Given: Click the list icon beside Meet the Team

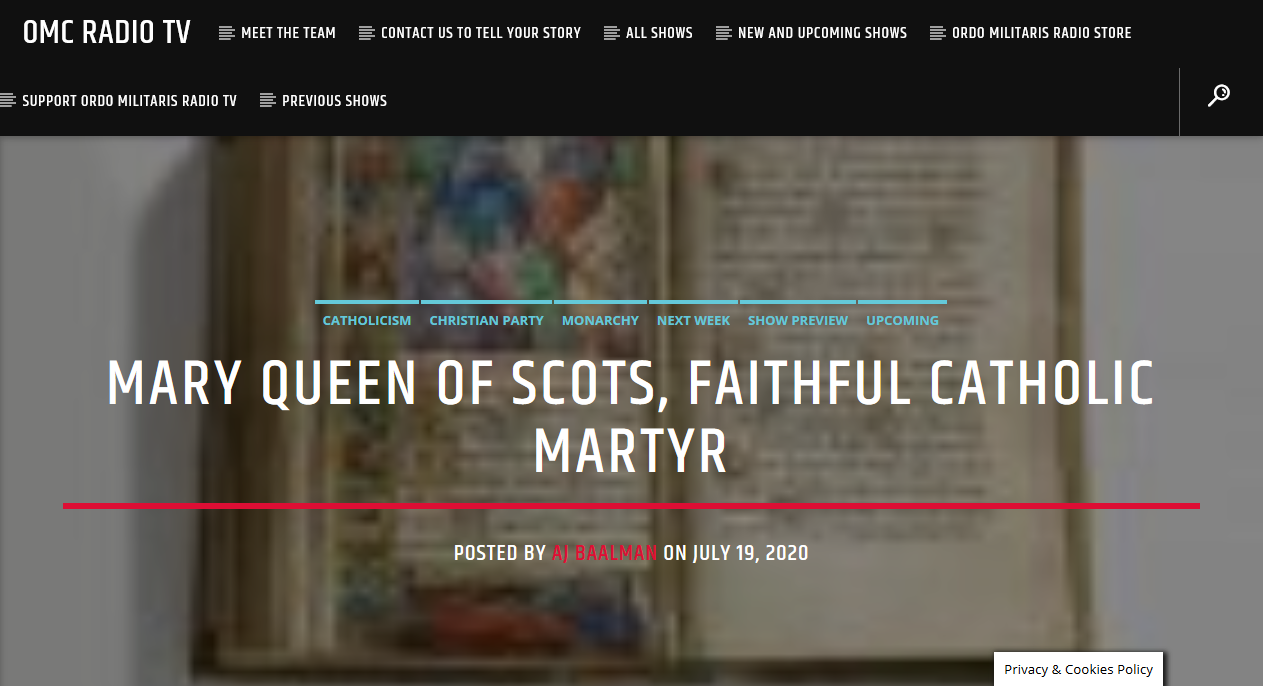Looking at the screenshot, I should tap(227, 33).
